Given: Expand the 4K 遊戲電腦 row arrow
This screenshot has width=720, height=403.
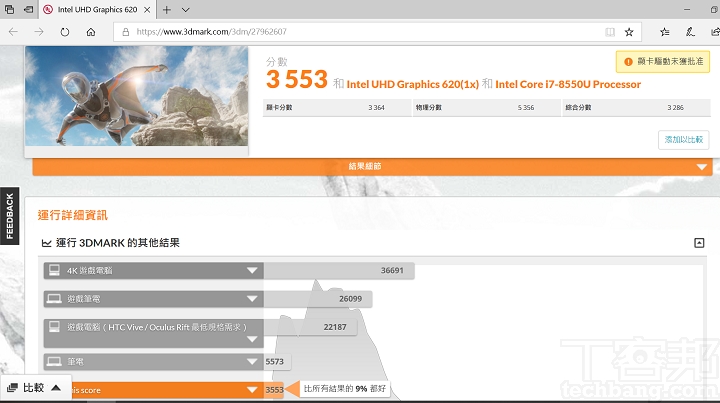Looking at the screenshot, I should pos(252,271).
